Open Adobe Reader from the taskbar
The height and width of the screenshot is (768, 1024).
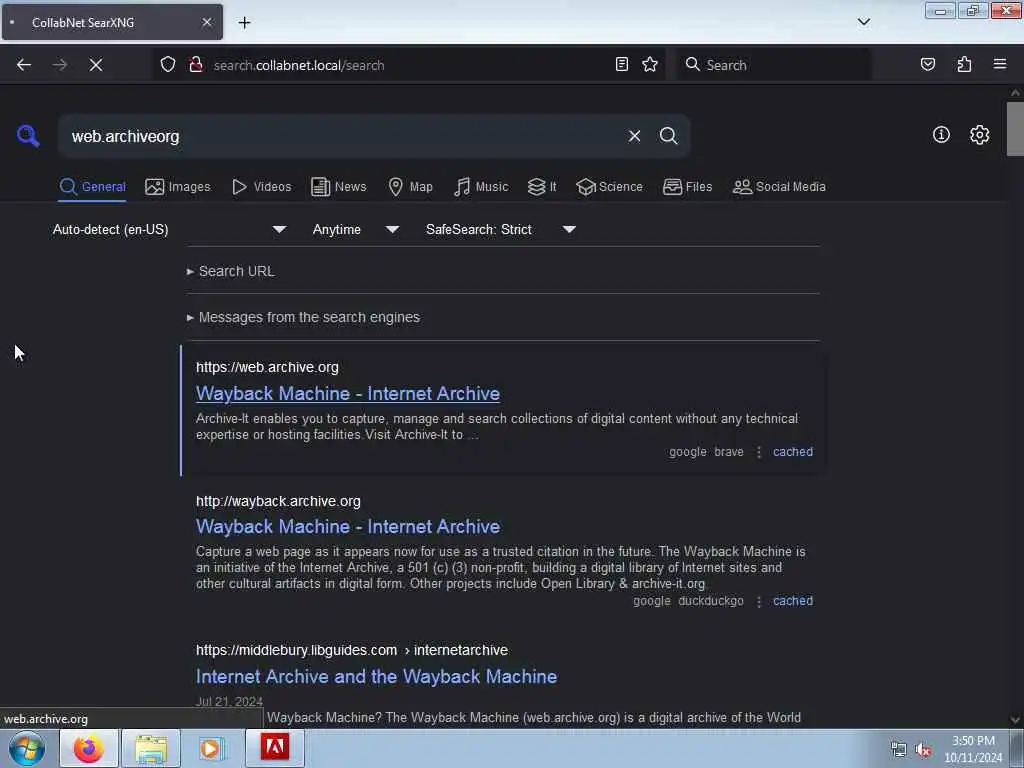pos(274,748)
